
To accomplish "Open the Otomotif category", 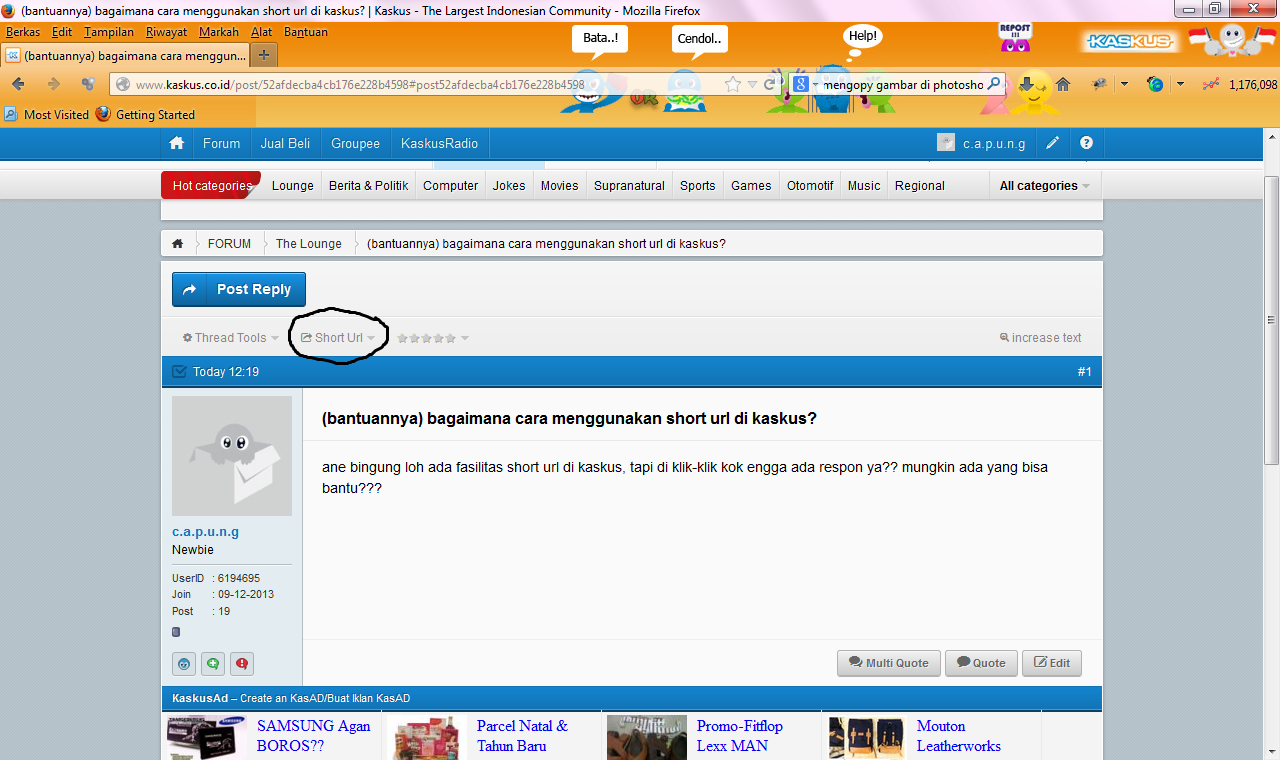I will pyautogui.click(x=810, y=186).
